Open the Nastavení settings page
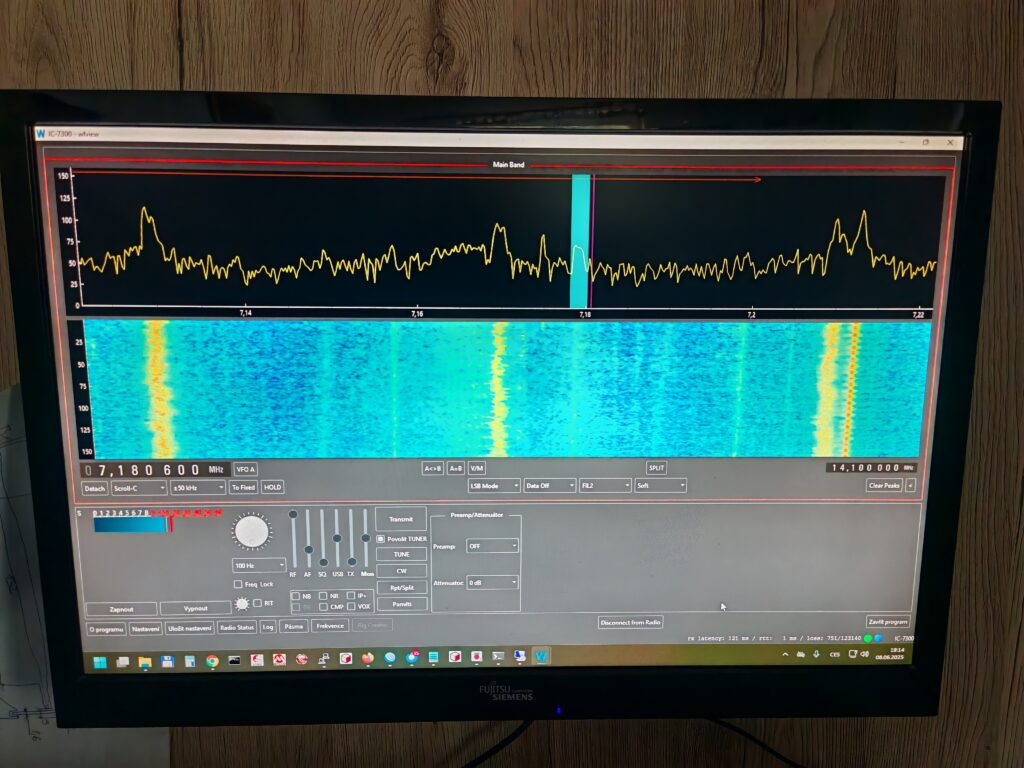 click(x=145, y=627)
